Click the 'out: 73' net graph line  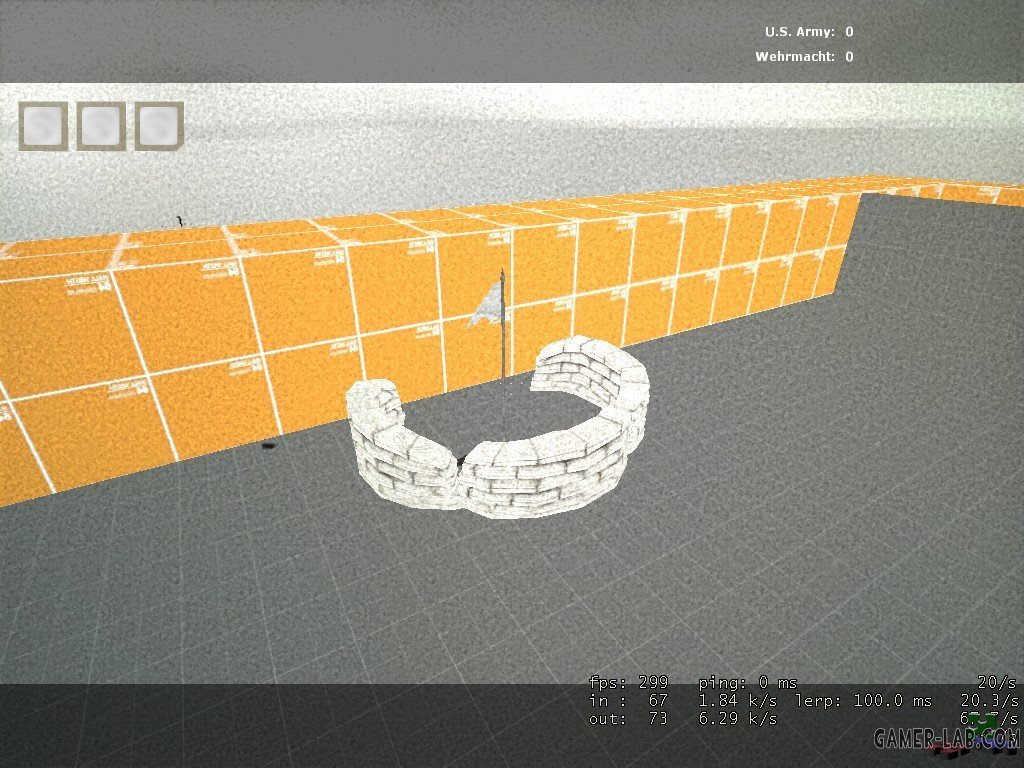pyautogui.click(x=628, y=718)
